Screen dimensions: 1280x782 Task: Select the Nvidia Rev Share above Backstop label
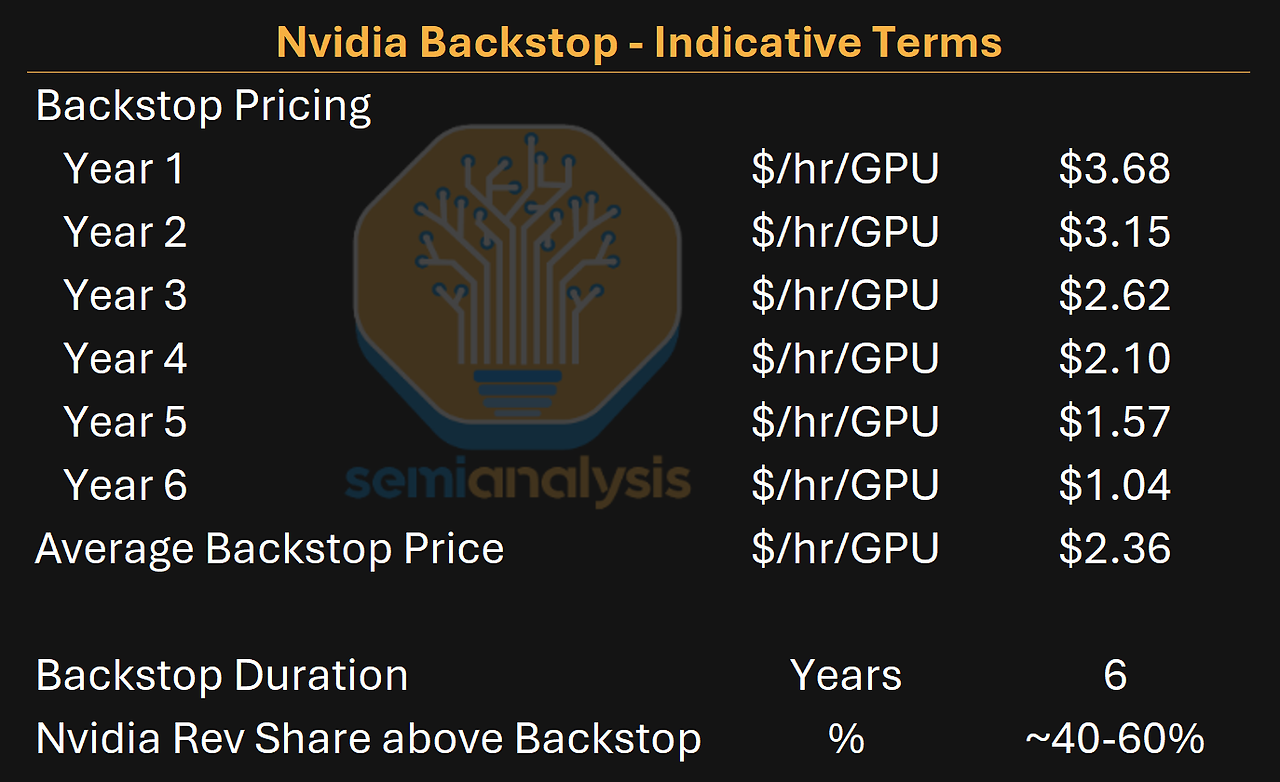[368, 739]
